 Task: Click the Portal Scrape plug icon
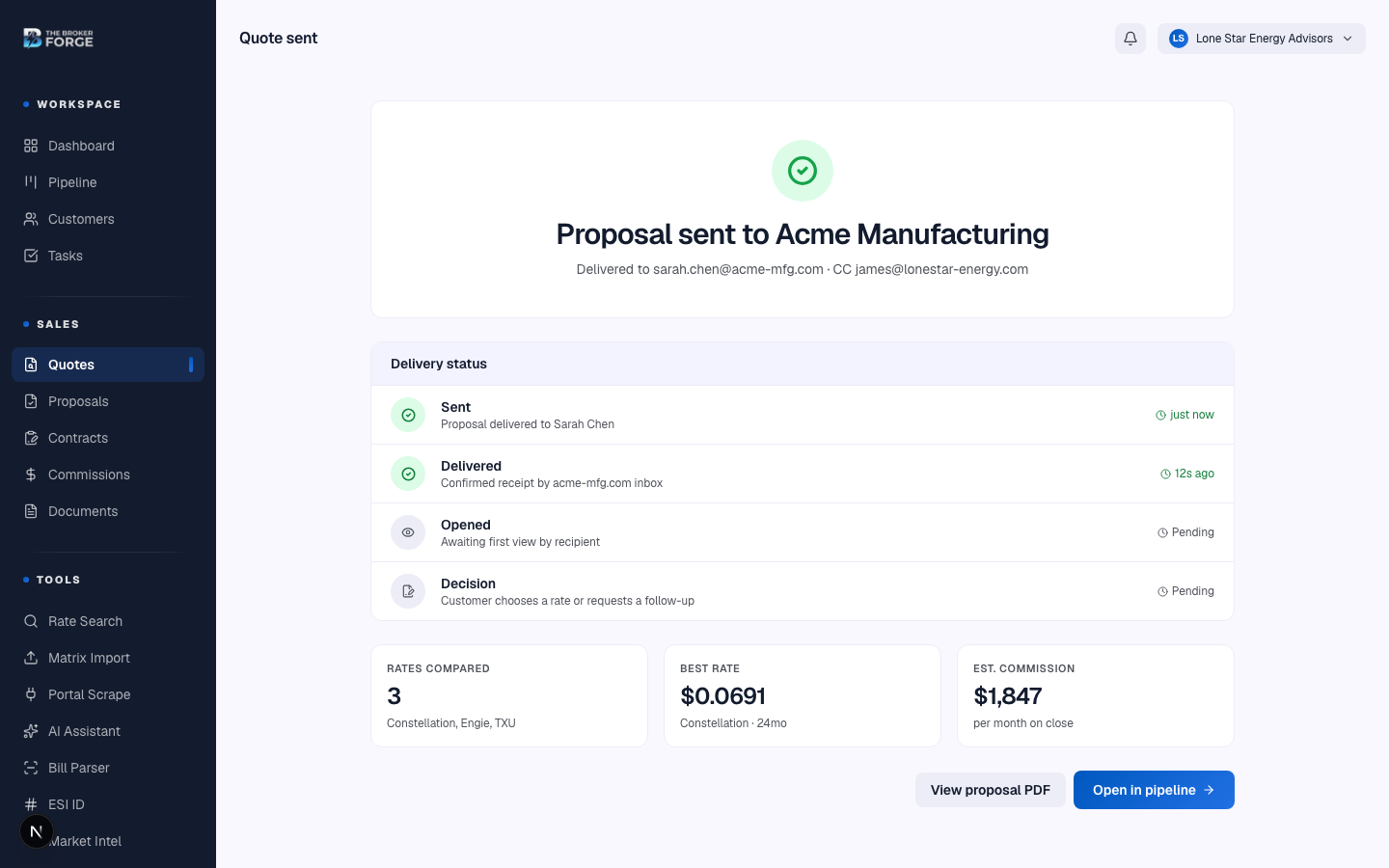(31, 694)
